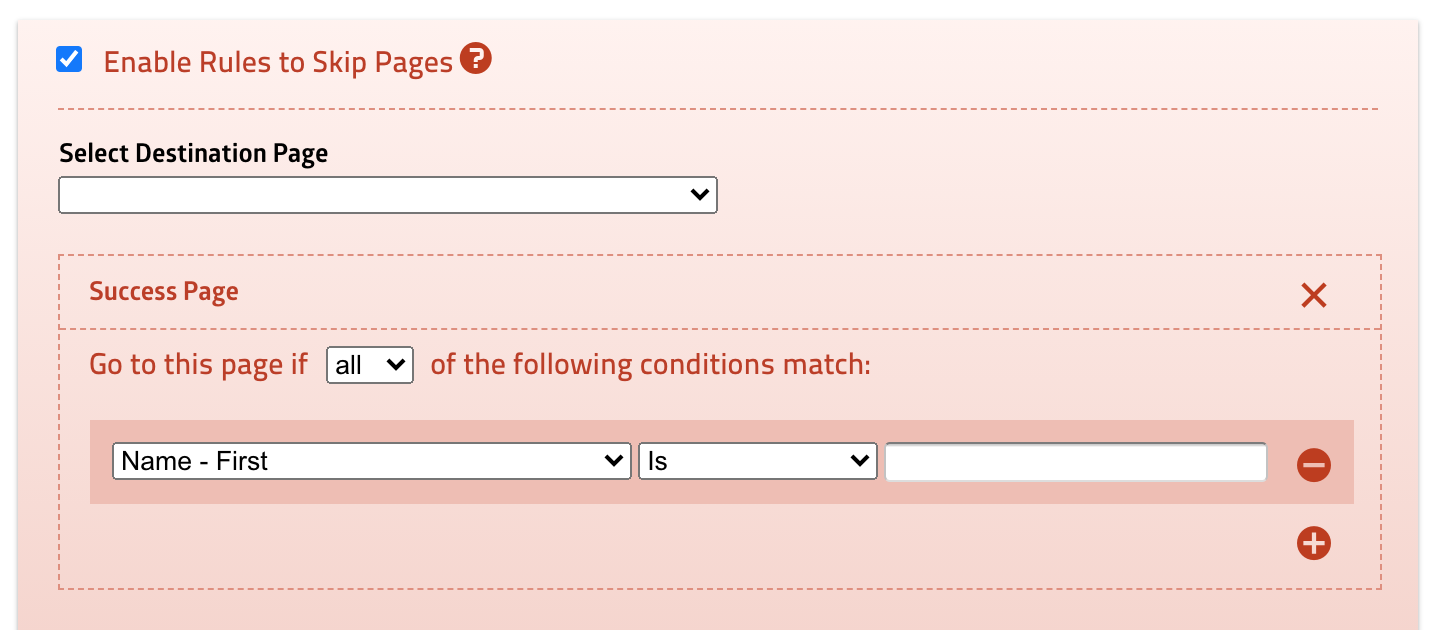Click the Go to this page if text
The height and width of the screenshot is (630, 1436).
[198, 364]
